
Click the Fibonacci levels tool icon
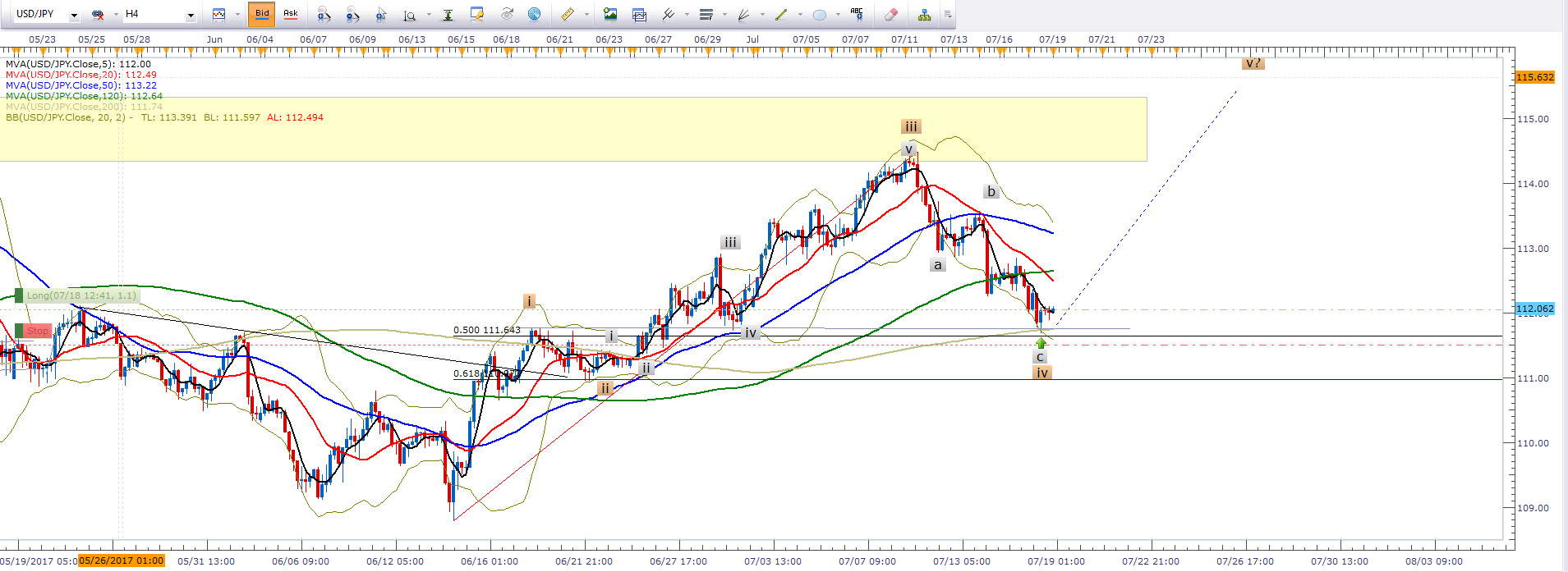coord(706,14)
